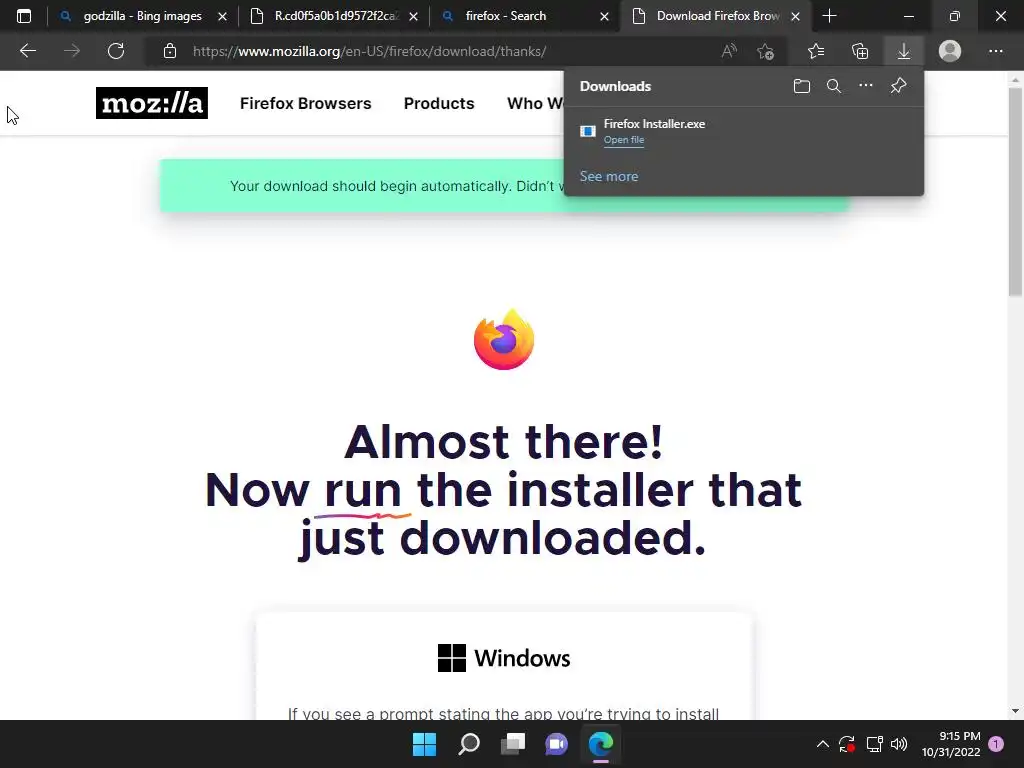This screenshot has width=1024, height=768.
Task: Search downloads in Downloads panel
Action: tap(833, 86)
